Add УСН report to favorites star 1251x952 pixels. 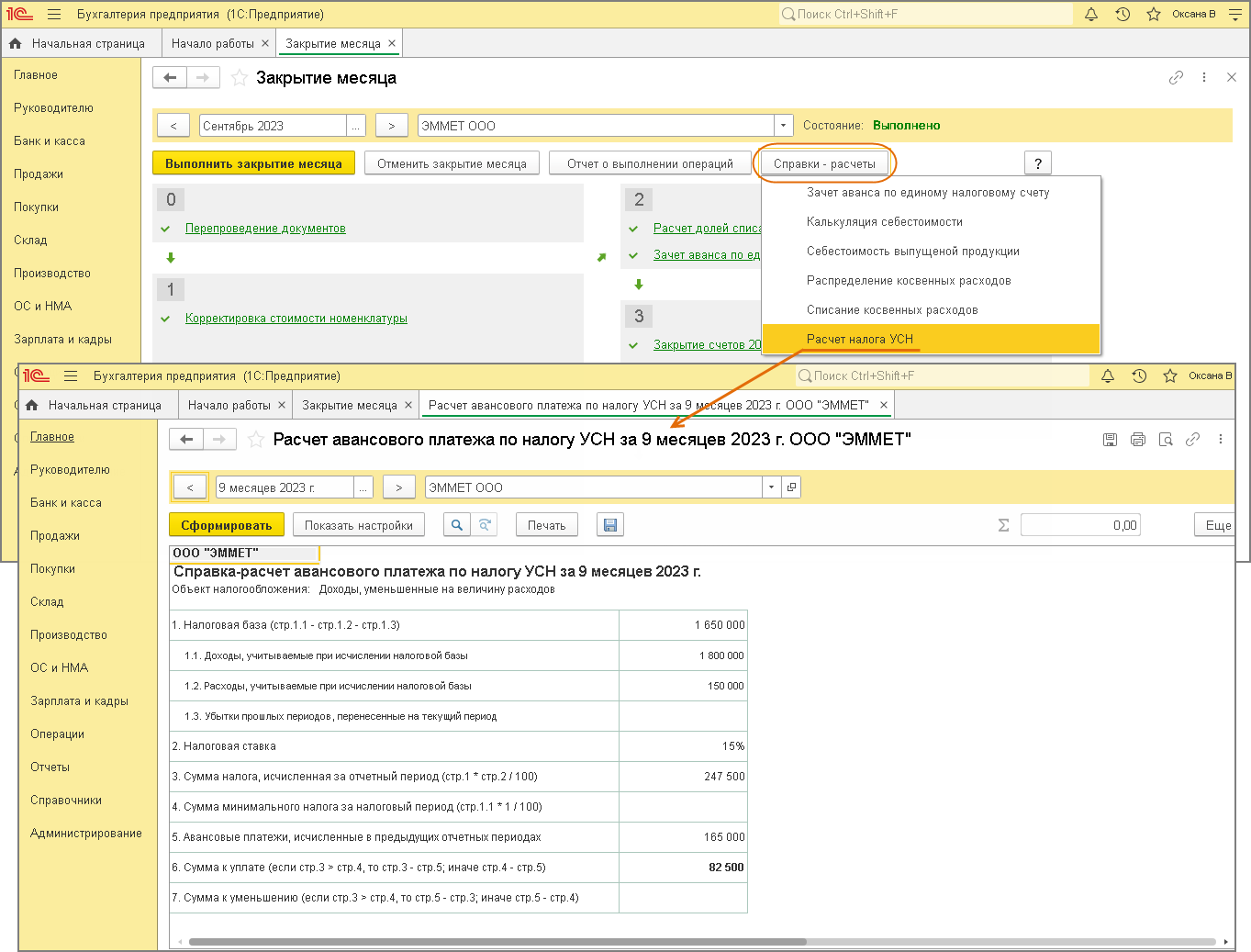(256, 440)
